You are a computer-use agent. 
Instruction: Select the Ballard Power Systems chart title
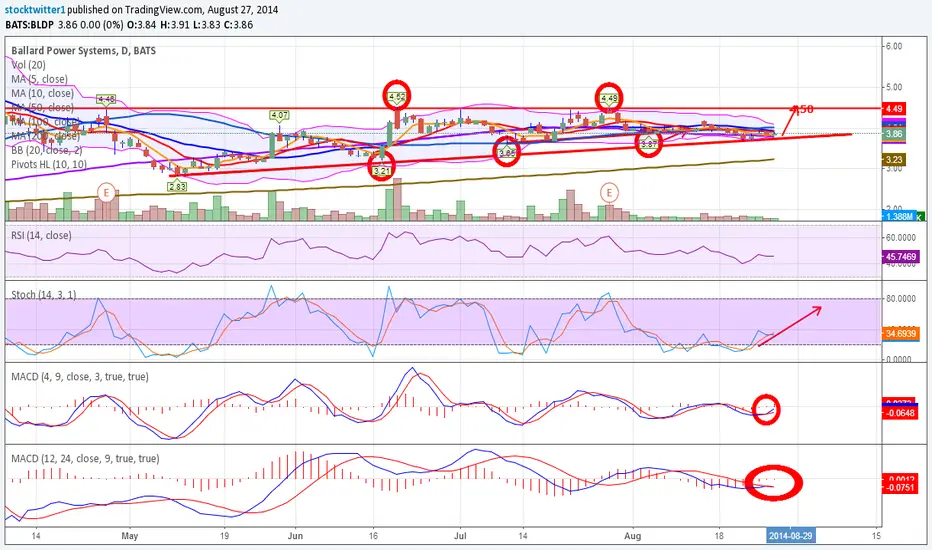[x=83, y=51]
